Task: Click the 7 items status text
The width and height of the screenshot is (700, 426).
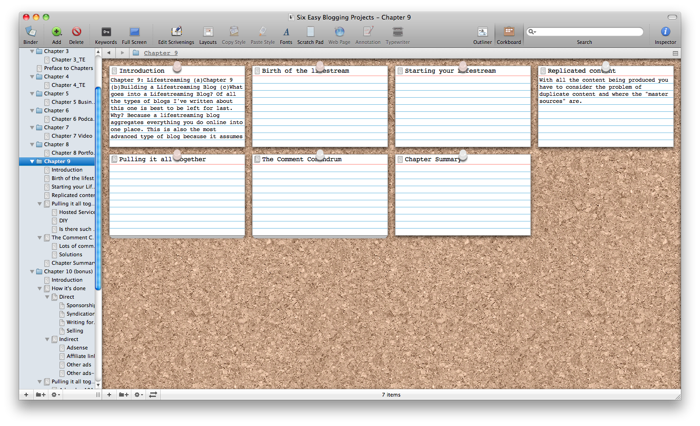Action: pos(391,395)
